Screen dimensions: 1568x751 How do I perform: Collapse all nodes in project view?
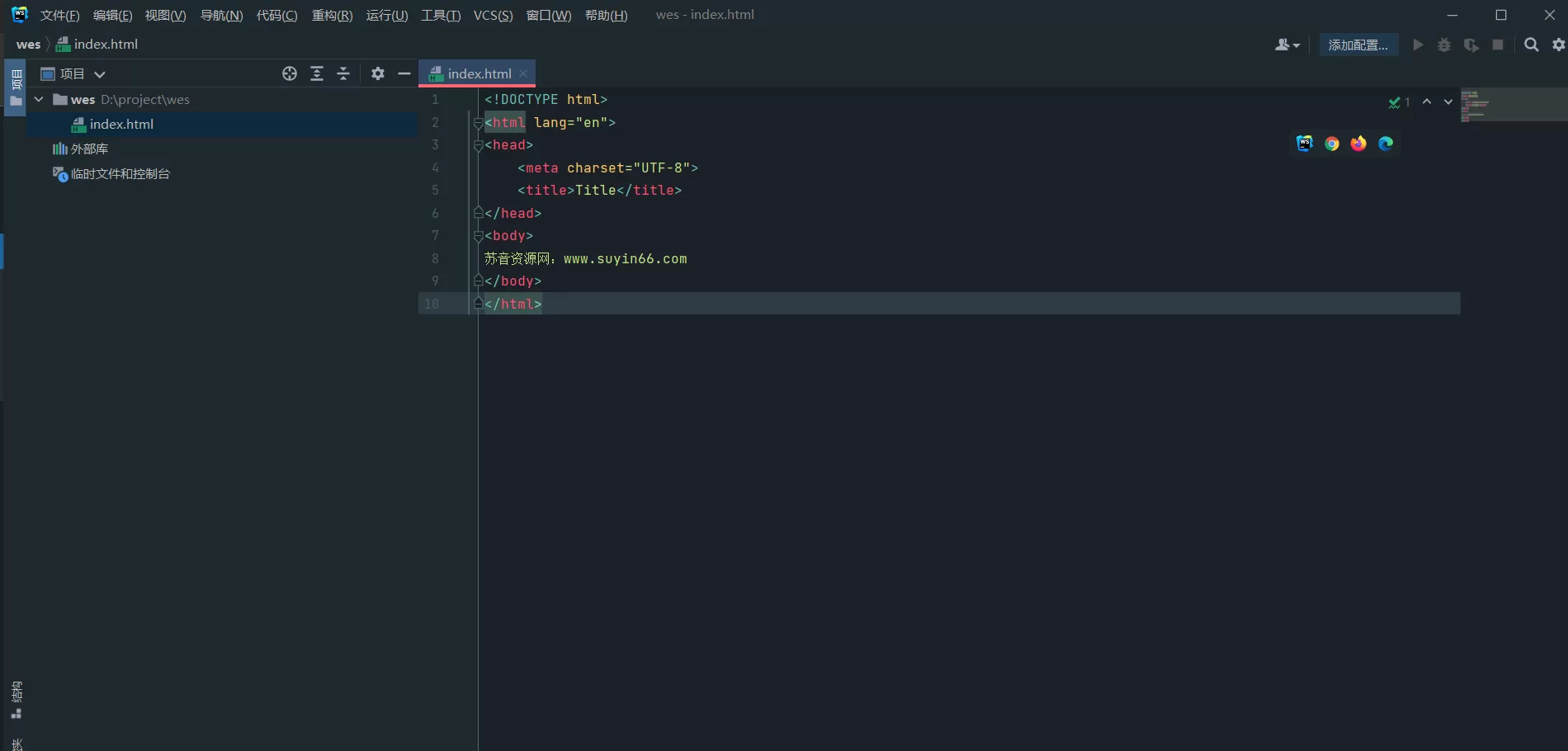click(343, 73)
